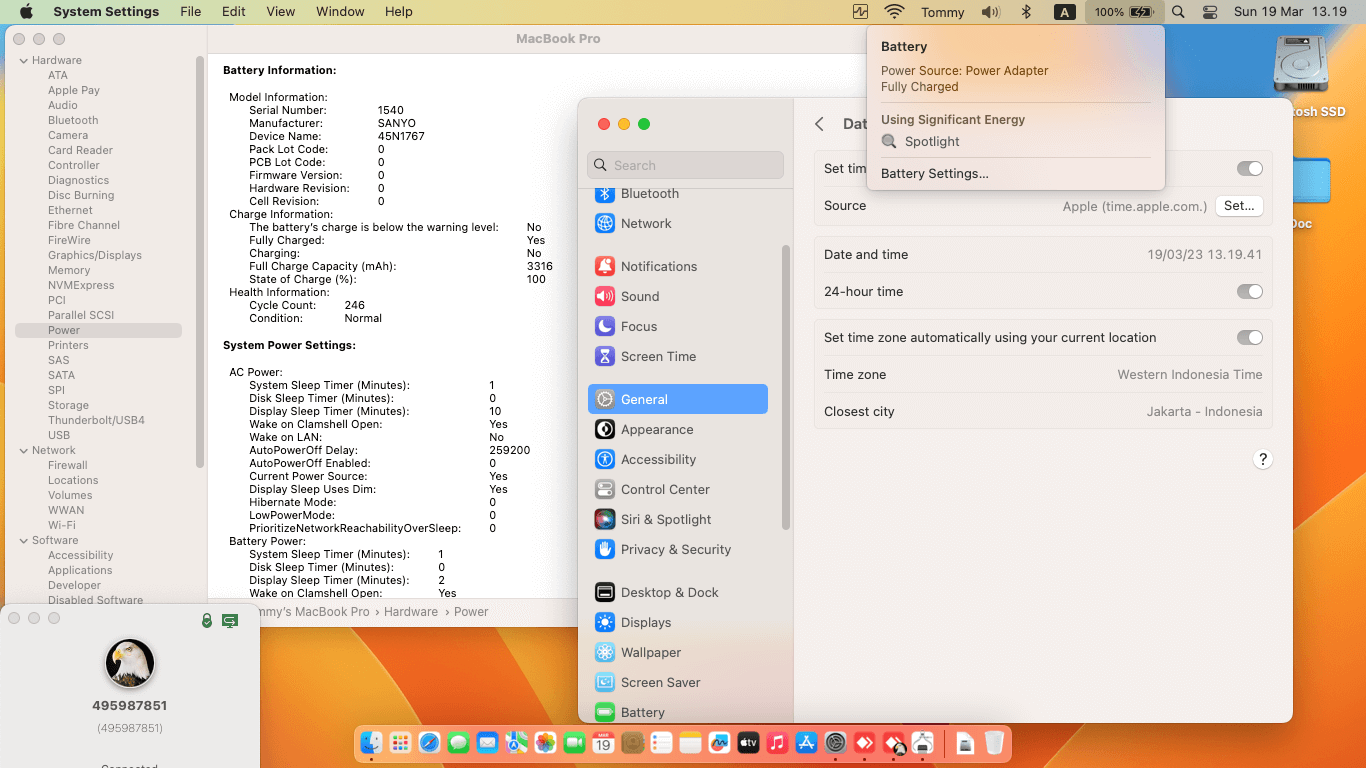Open the Window menu

click(x=340, y=12)
